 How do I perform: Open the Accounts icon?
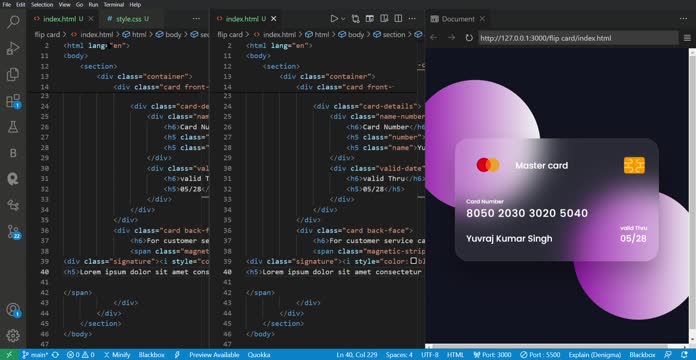[13, 310]
